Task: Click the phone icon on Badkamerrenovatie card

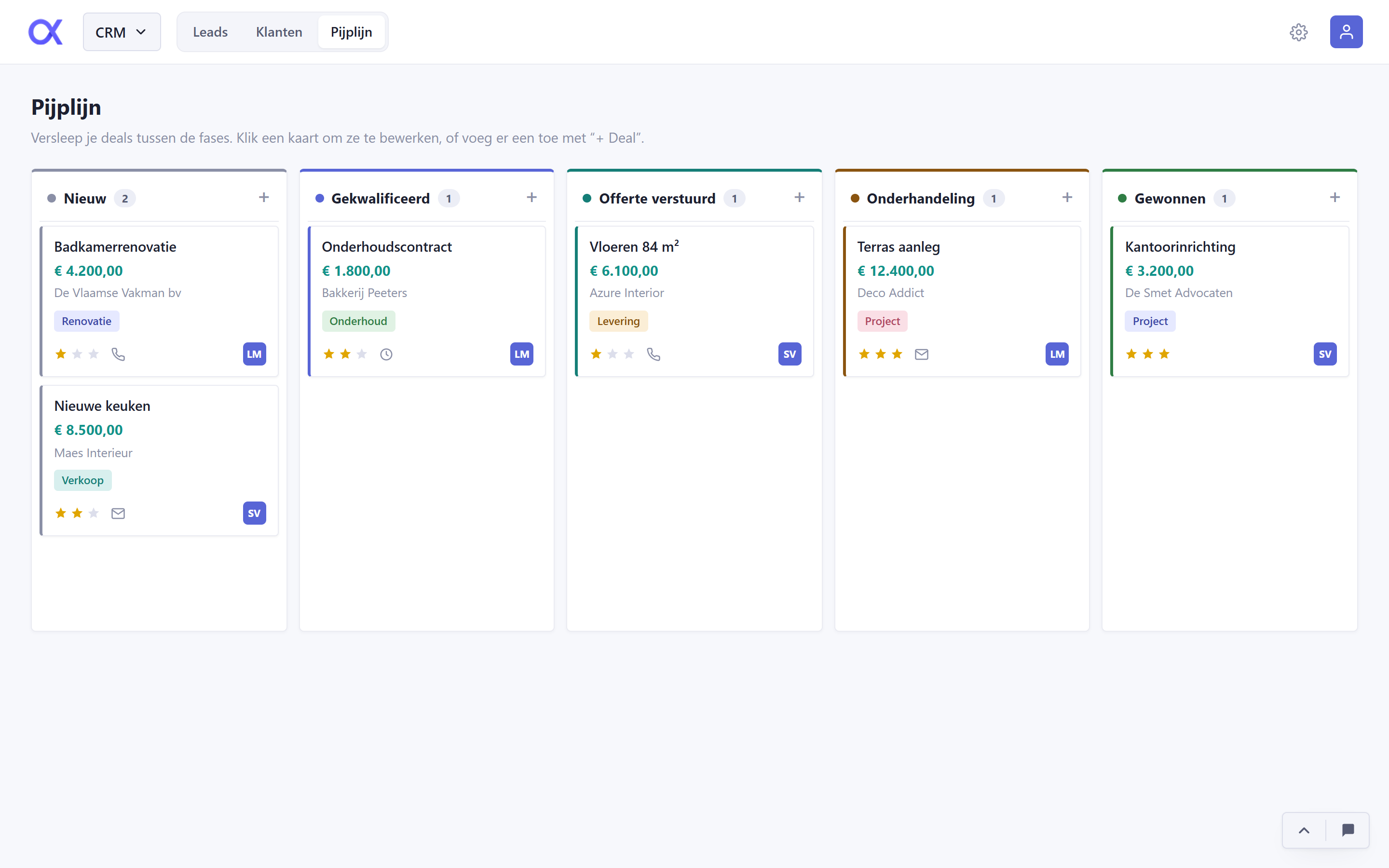Action: (x=118, y=354)
